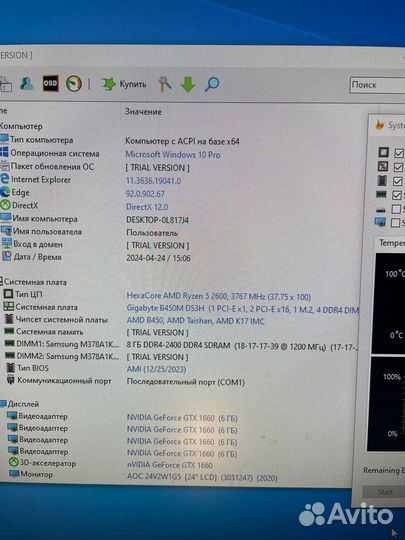Click the CPU icon beside Тип ЦП

(x=8, y=294)
